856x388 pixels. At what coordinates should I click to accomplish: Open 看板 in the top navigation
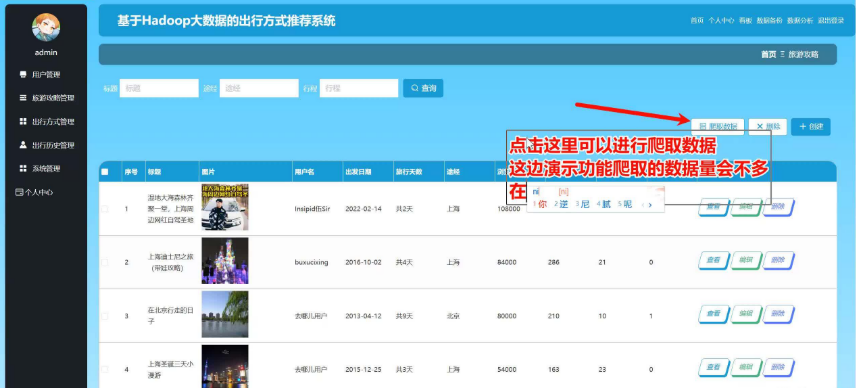pos(745,21)
